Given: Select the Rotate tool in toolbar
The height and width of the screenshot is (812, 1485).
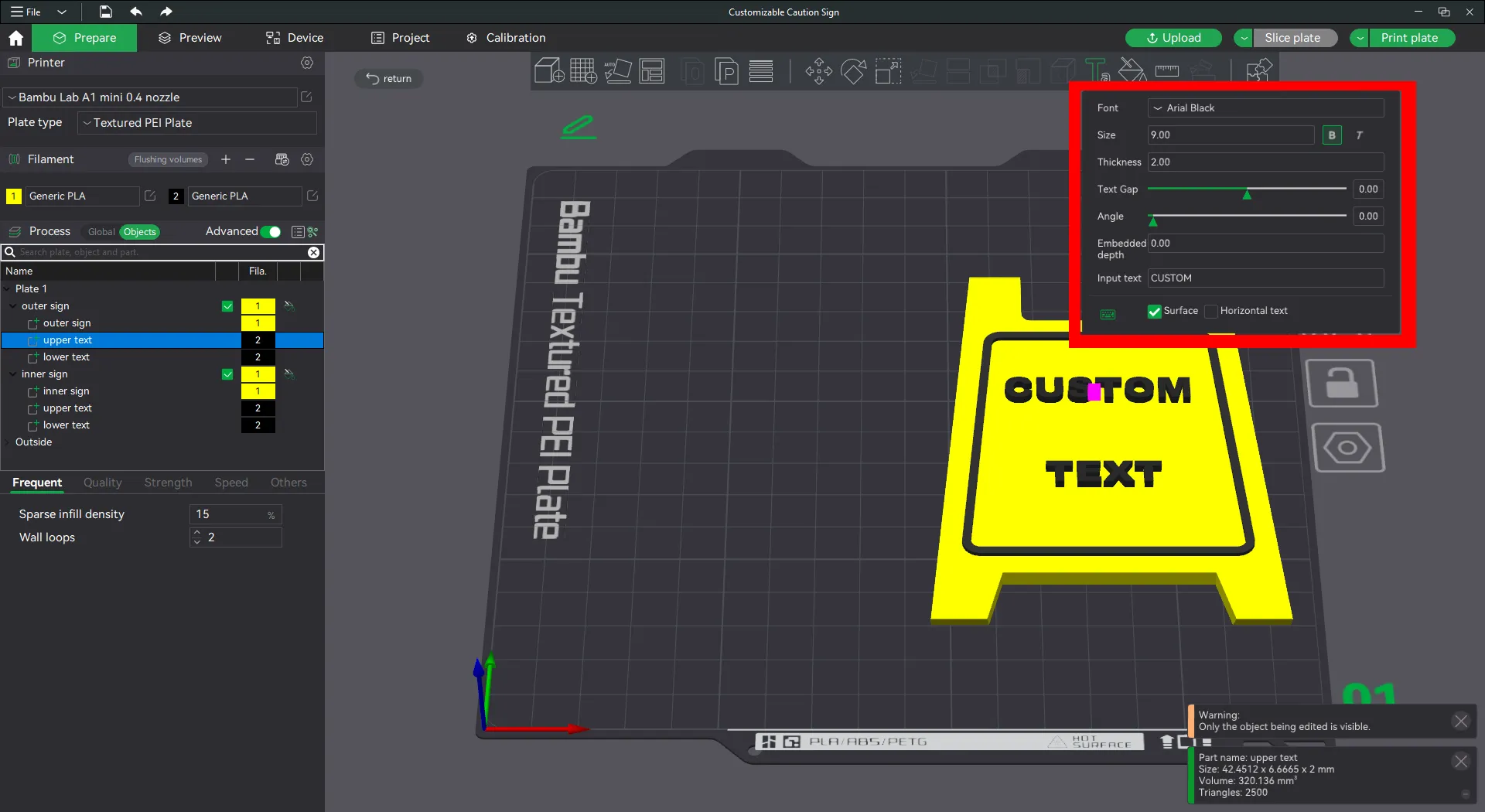Looking at the screenshot, I should pos(853,71).
